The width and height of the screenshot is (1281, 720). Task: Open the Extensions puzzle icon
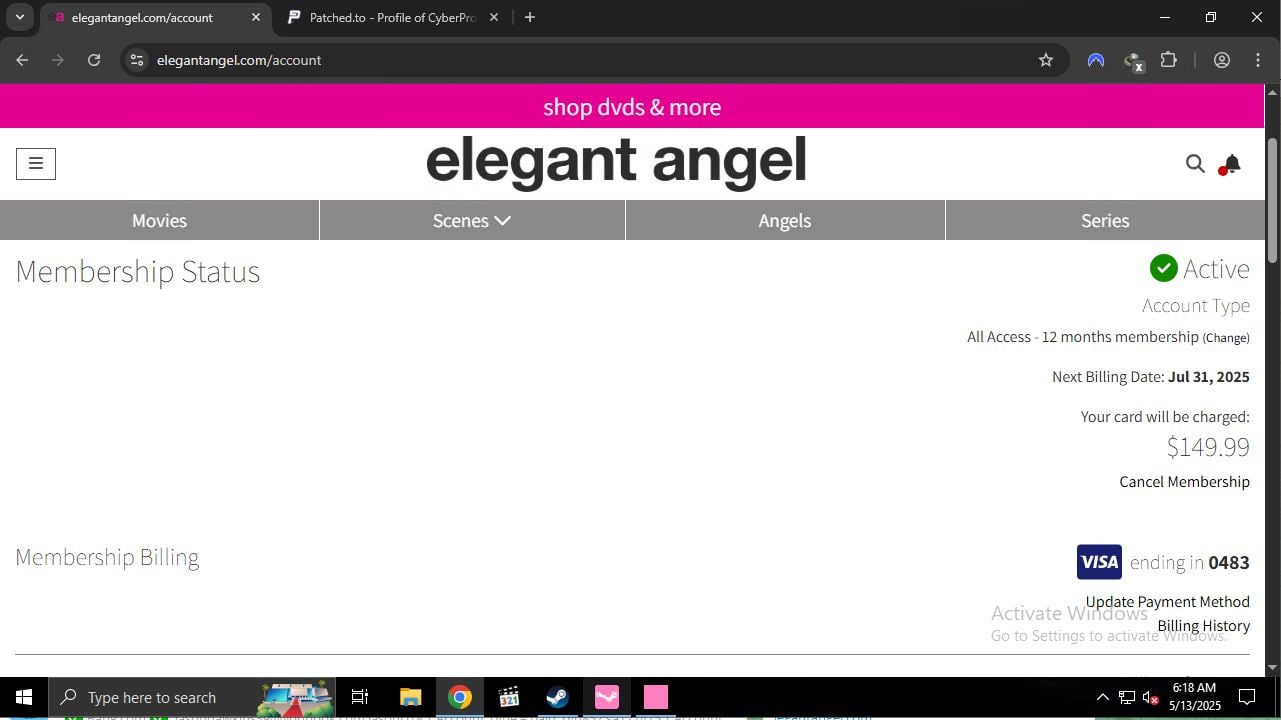1168,60
